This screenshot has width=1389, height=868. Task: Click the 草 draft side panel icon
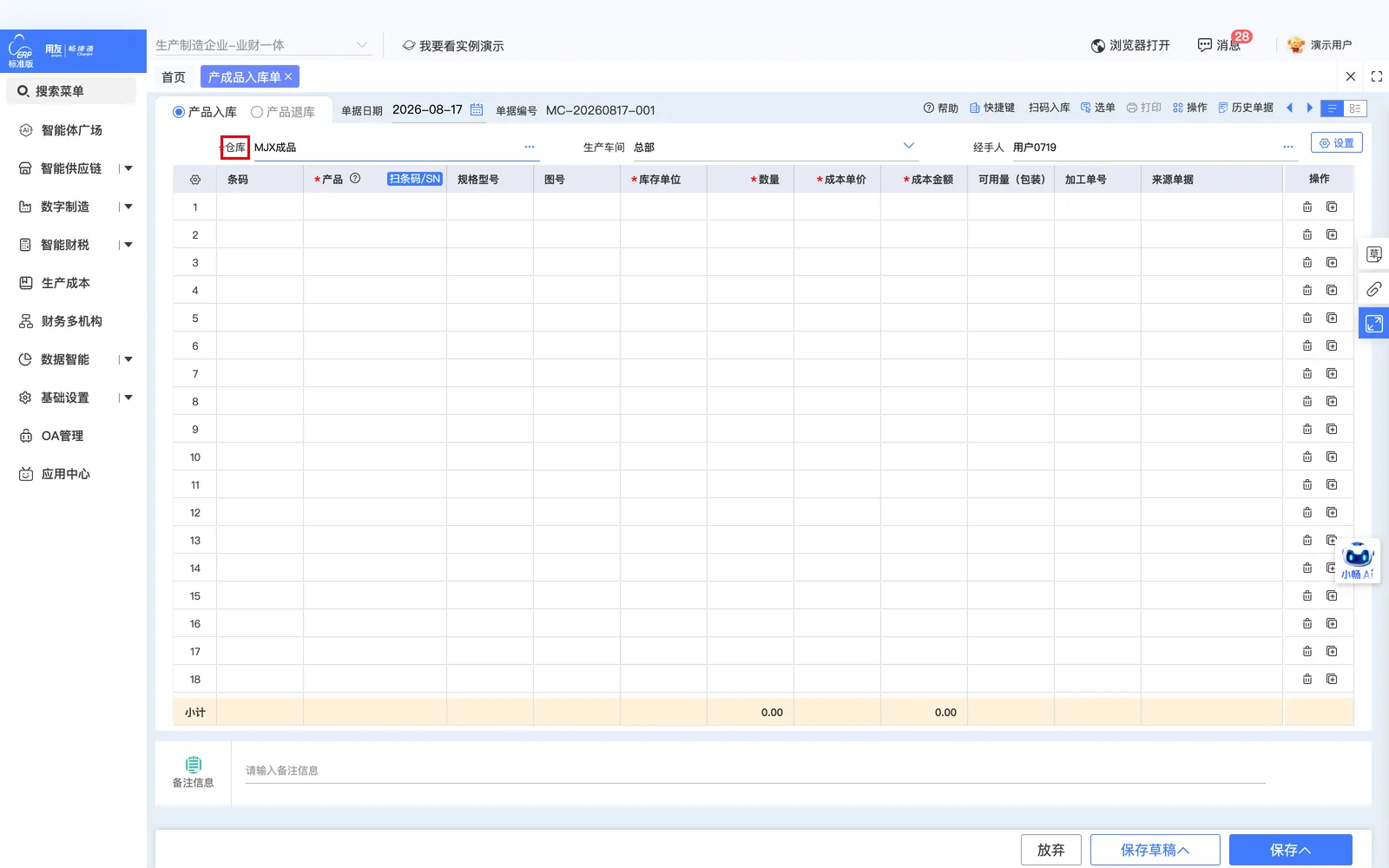click(x=1374, y=254)
